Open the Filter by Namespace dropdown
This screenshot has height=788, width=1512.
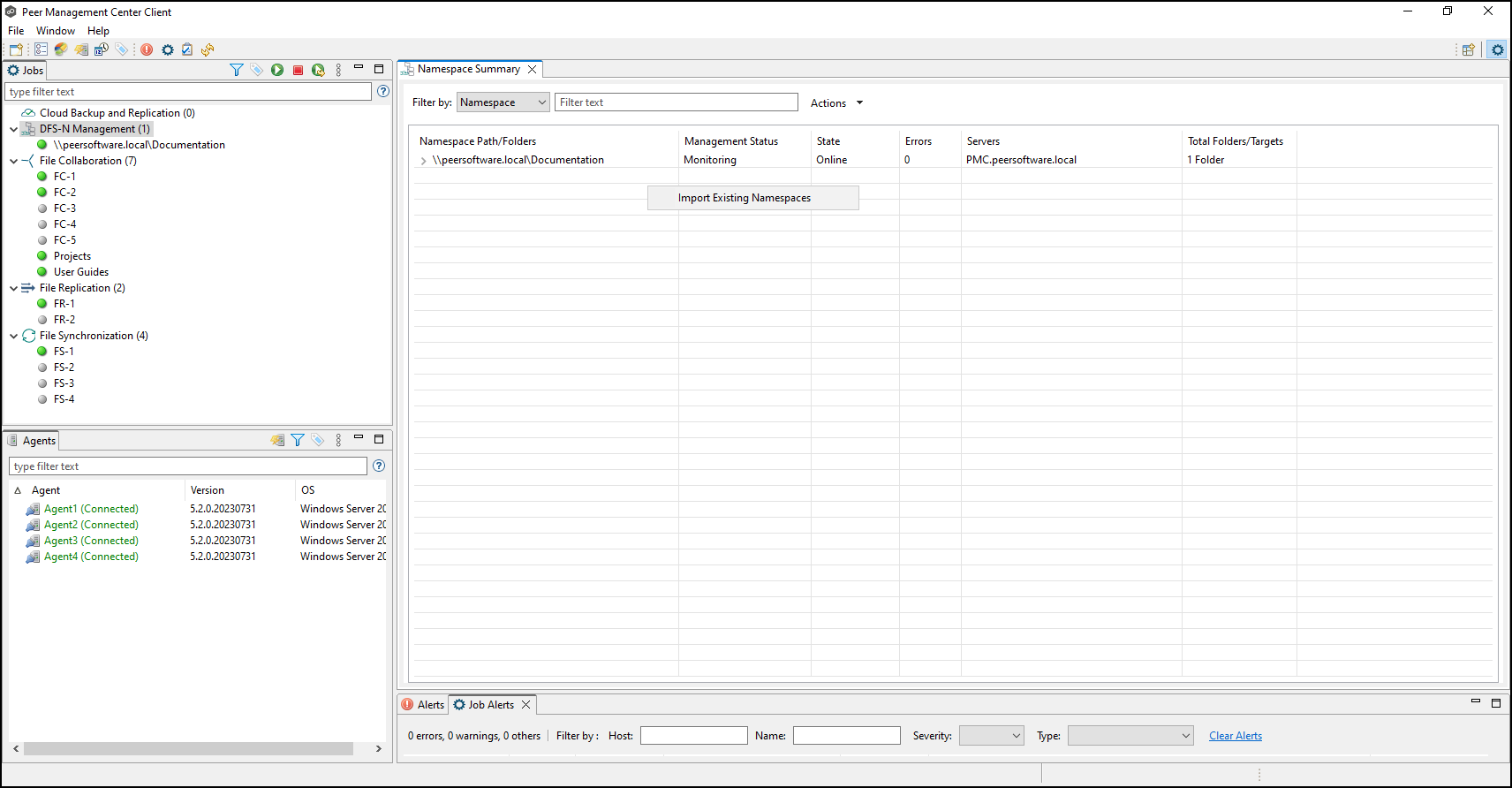[x=503, y=102]
